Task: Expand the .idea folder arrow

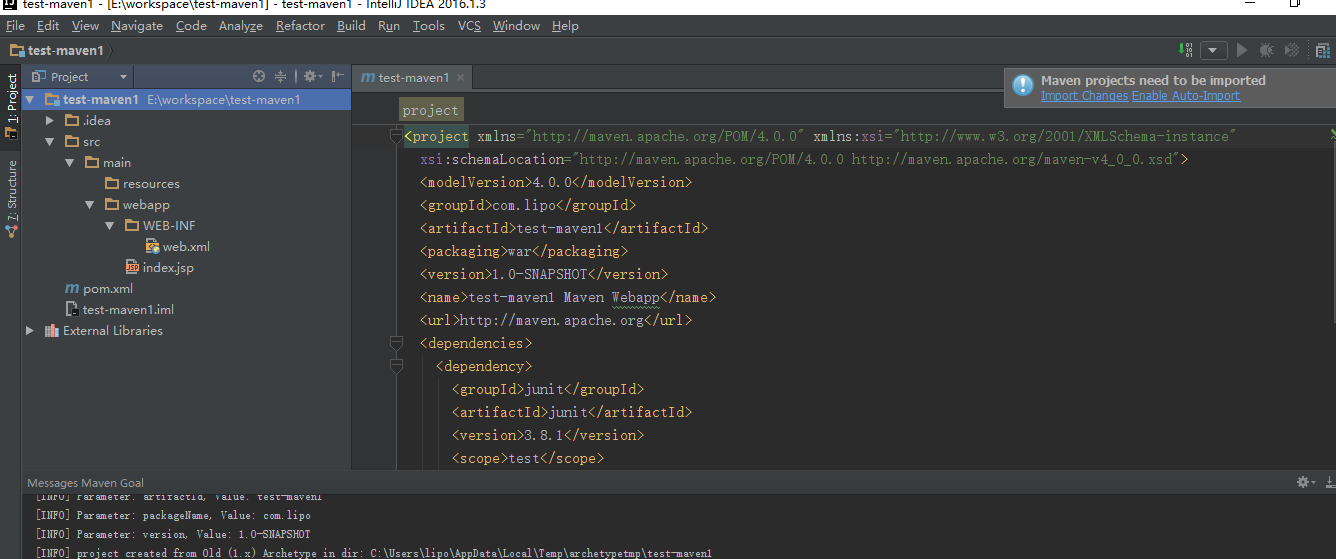Action: (x=50, y=120)
